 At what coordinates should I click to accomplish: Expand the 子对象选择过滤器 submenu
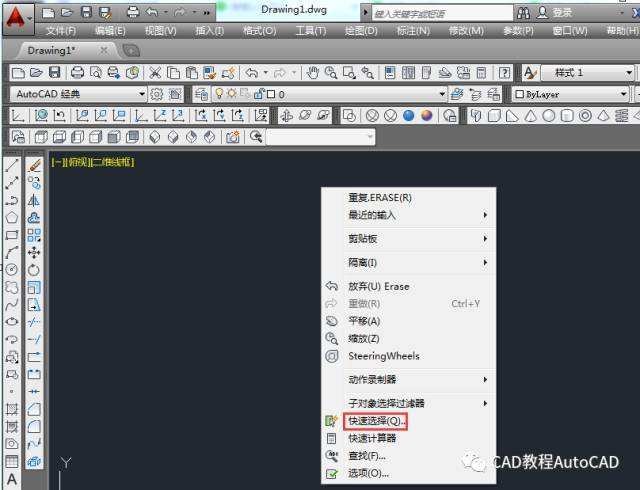[x=409, y=403]
